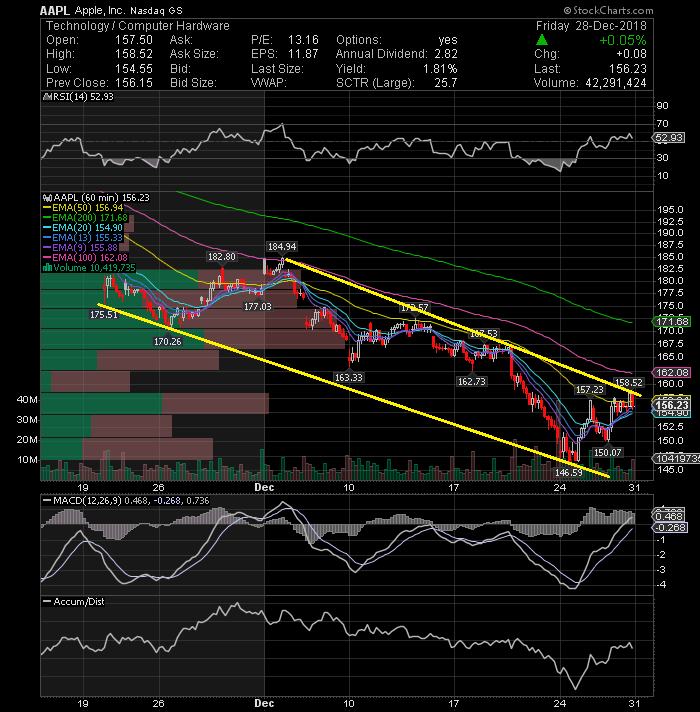Screen dimensions: 700x712
Task: Click the 177.03 price label
Action: pyautogui.click(x=258, y=307)
